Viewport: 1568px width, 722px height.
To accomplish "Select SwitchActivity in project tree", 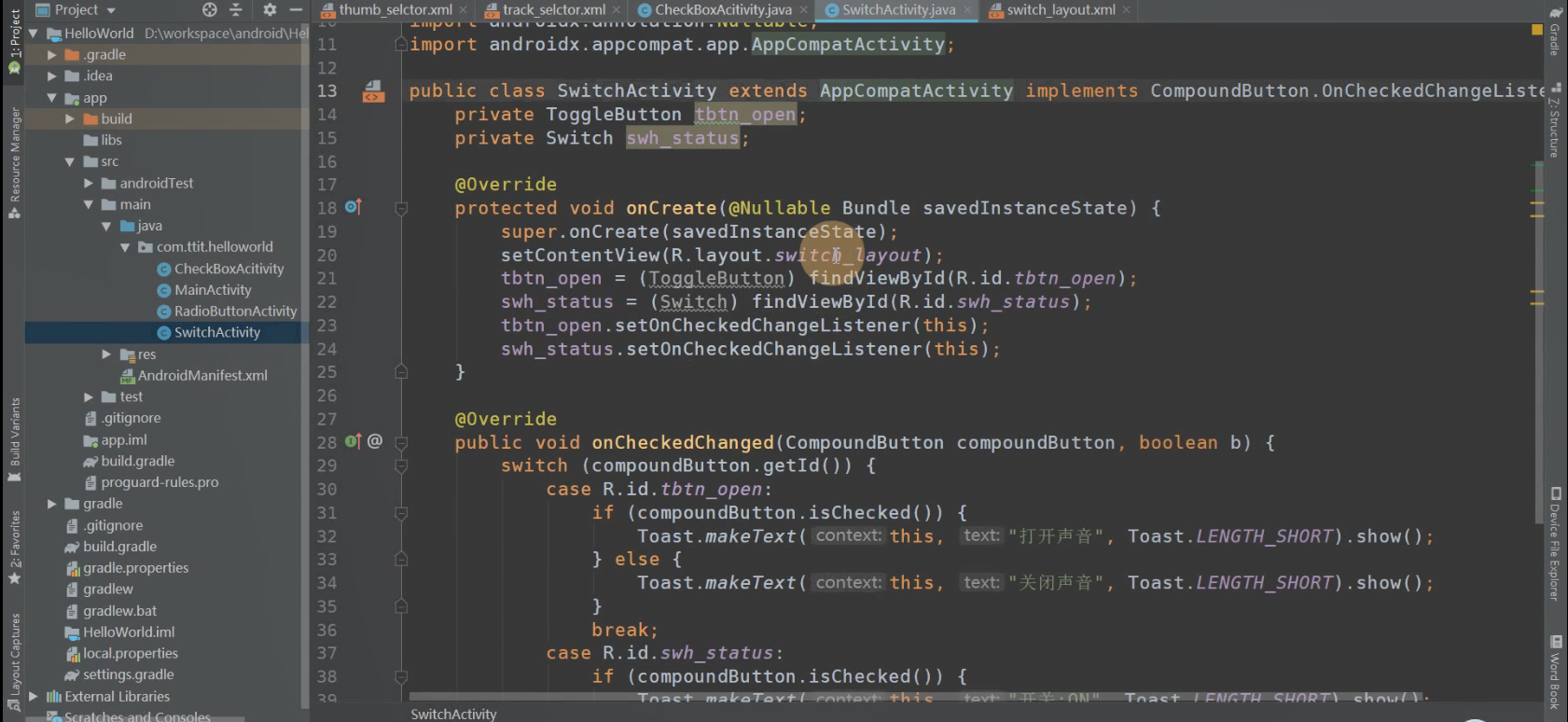I will click(x=209, y=333).
